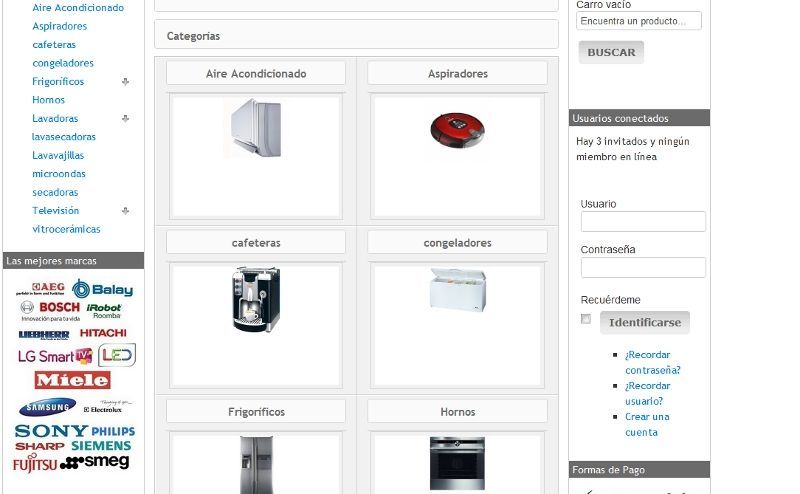
Task: Follow the ¿Recordar contraseña? link
Action: coord(653,362)
